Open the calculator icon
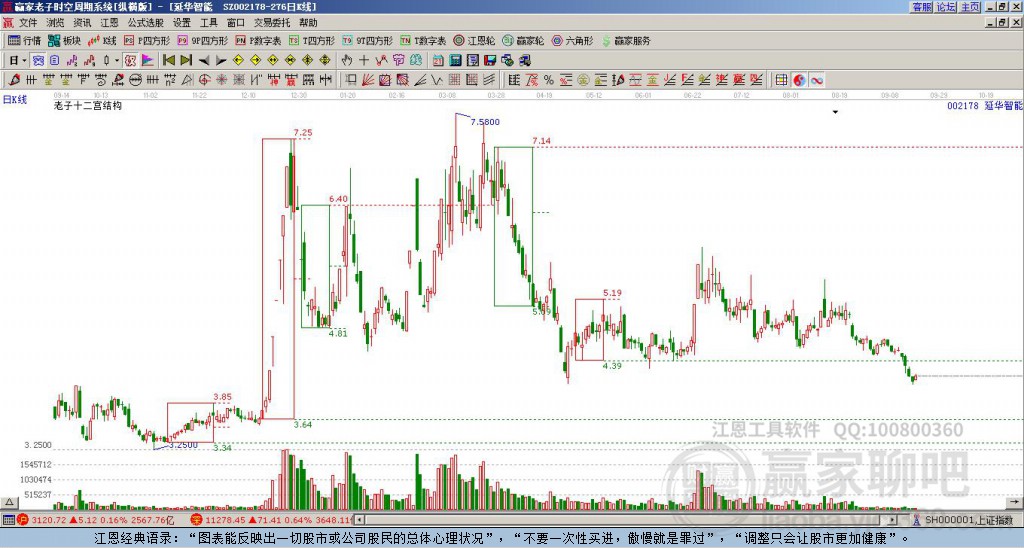Viewport: 1024px width, 548px height. click(x=455, y=61)
